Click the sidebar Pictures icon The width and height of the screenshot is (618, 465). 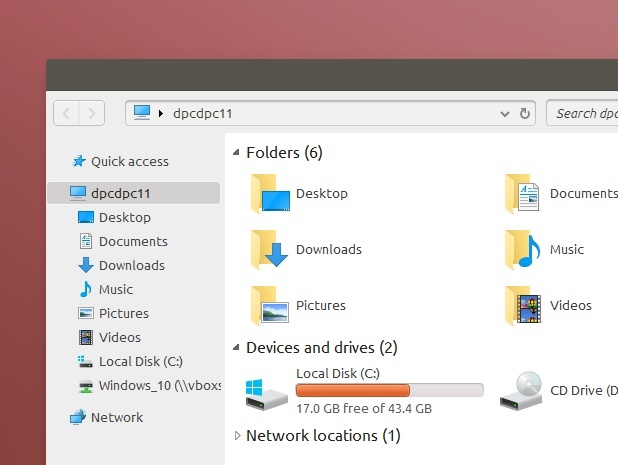[x=86, y=313]
